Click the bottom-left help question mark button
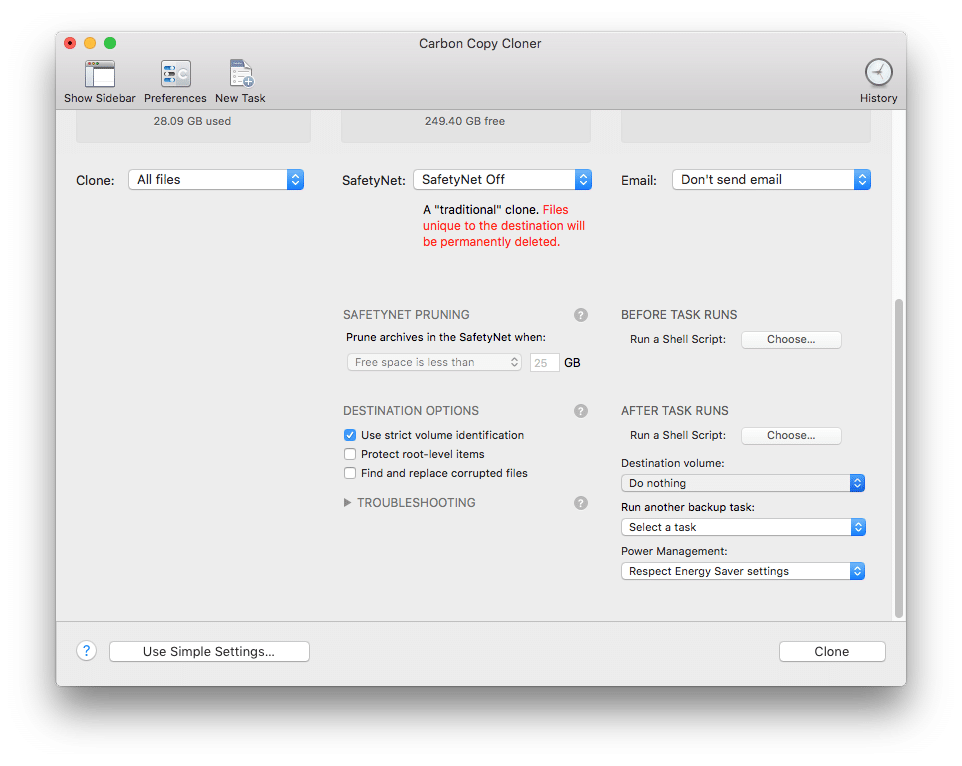Viewport: 962px width, 766px height. 86,651
